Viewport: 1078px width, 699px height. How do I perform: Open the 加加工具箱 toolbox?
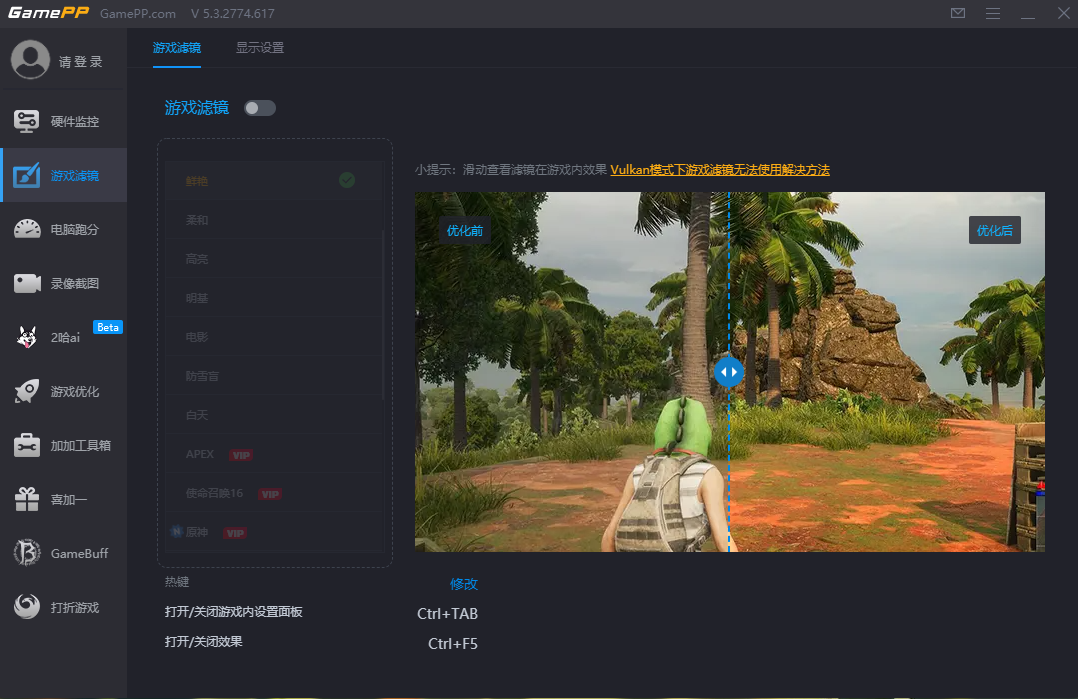63,445
